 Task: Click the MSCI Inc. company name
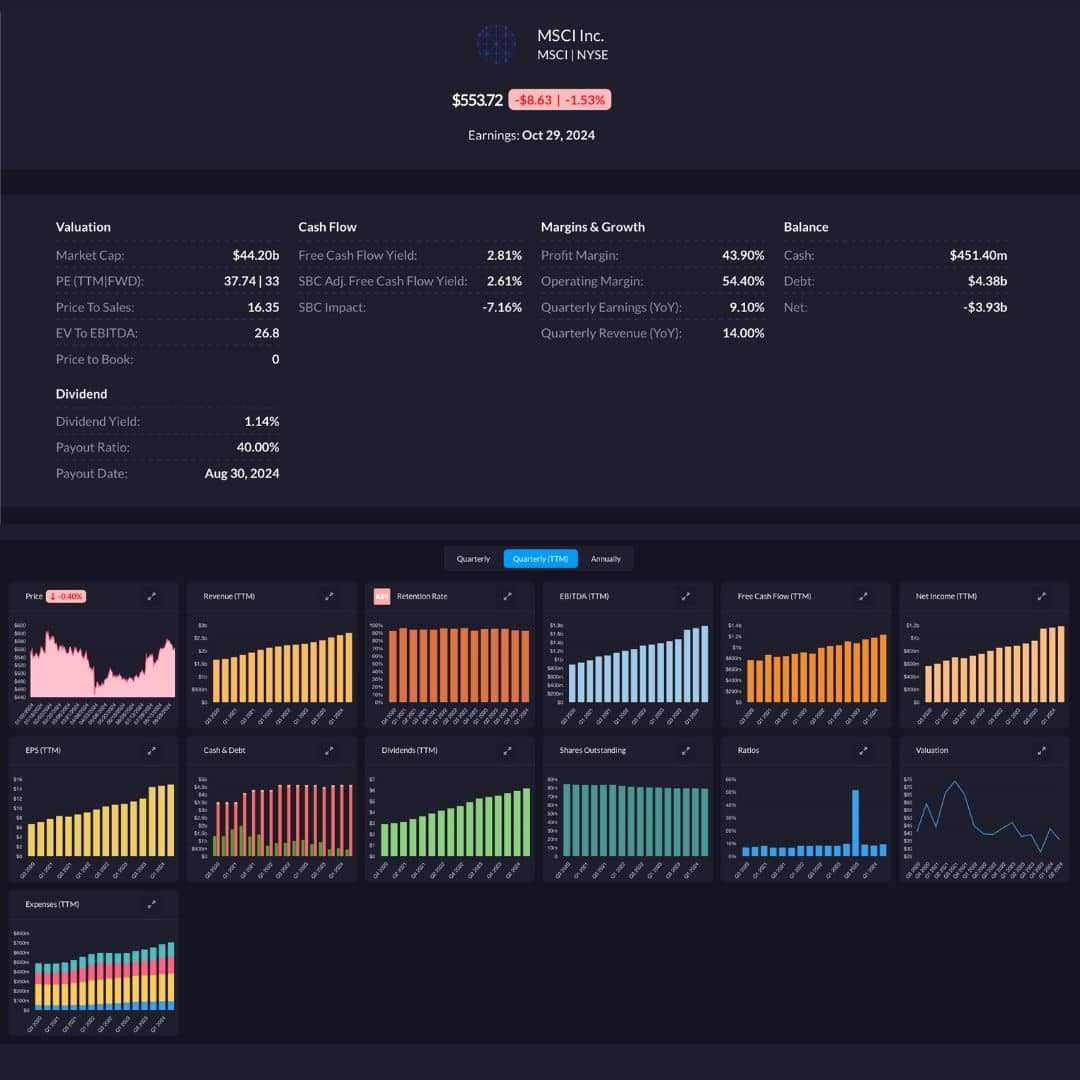coord(570,36)
